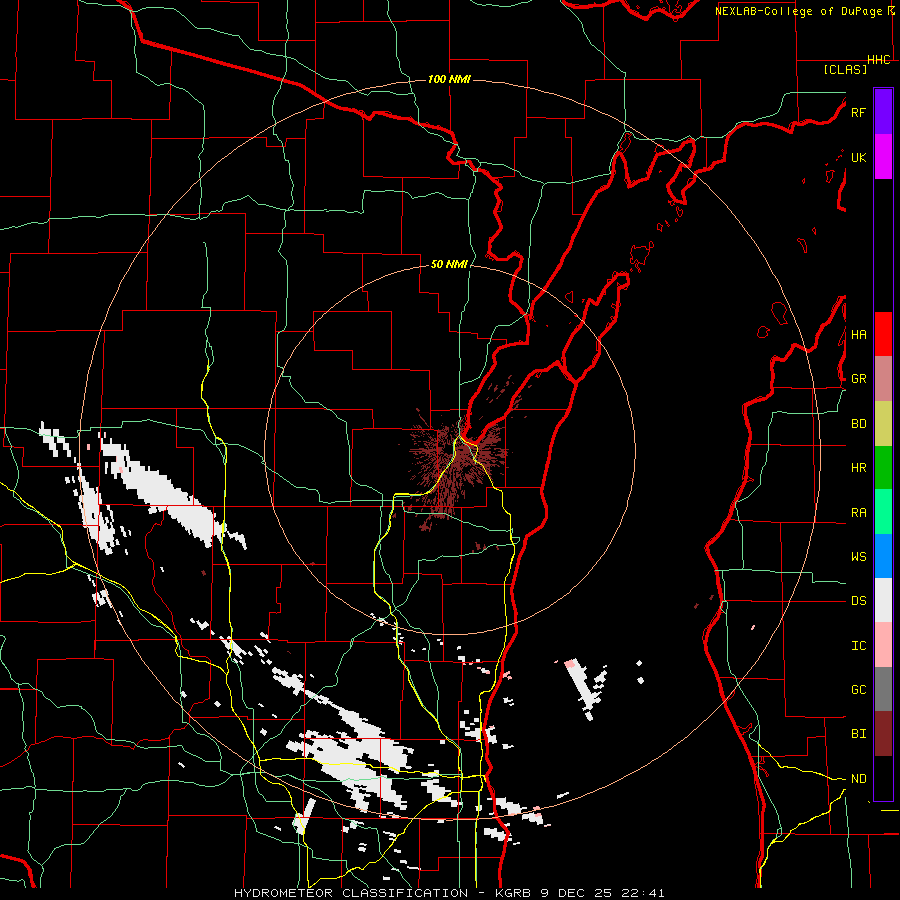Viewport: 900px width, 900px height.
Task: Click the 100 NMI range ring label
Action: point(449,79)
